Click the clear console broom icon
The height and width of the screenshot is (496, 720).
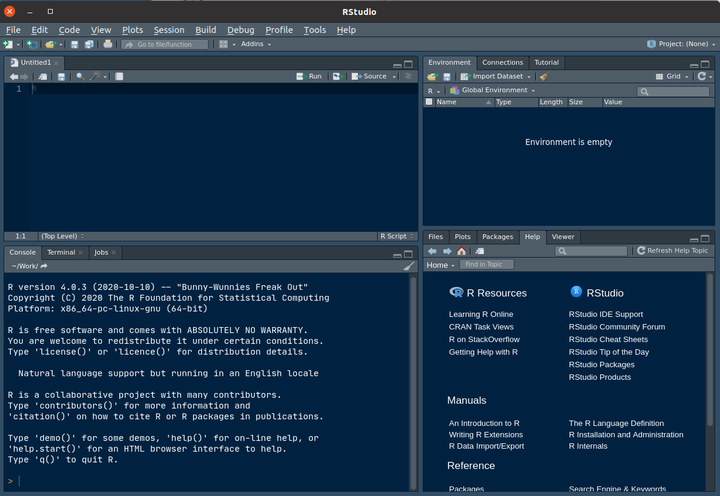tap(408, 266)
